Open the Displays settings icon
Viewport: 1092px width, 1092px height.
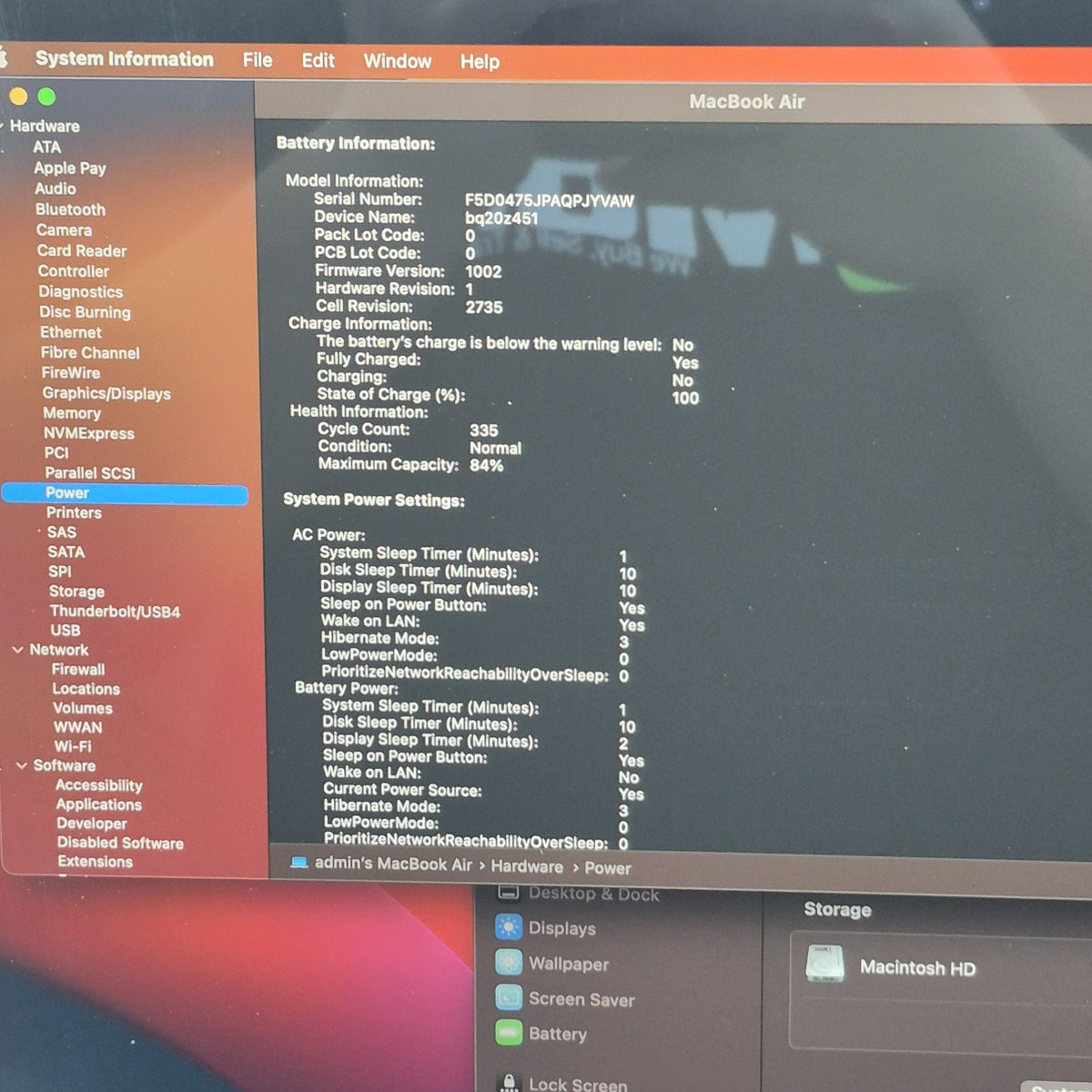pos(508,927)
